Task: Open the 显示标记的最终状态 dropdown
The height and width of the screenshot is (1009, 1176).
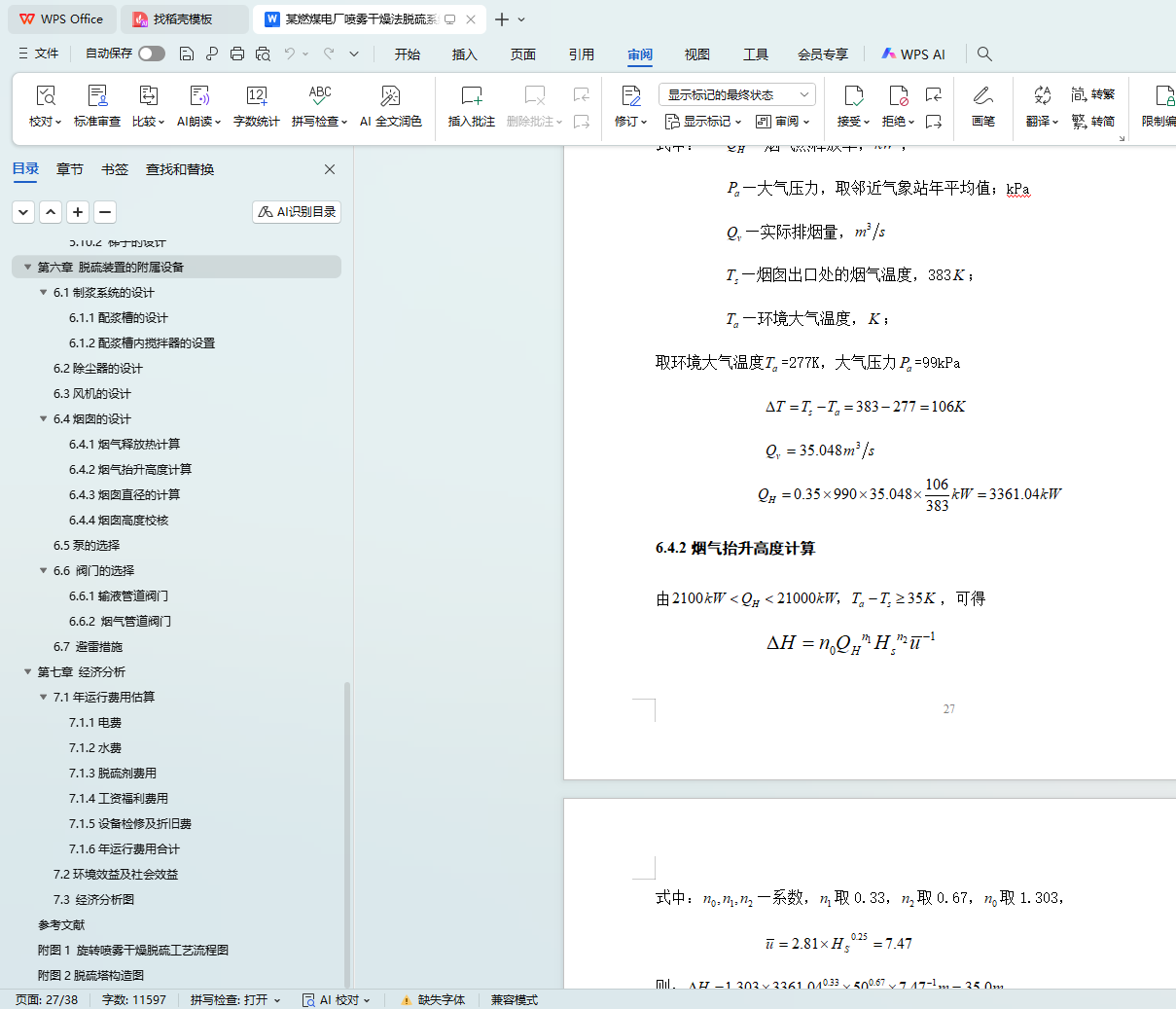Action: pyautogui.click(x=736, y=94)
